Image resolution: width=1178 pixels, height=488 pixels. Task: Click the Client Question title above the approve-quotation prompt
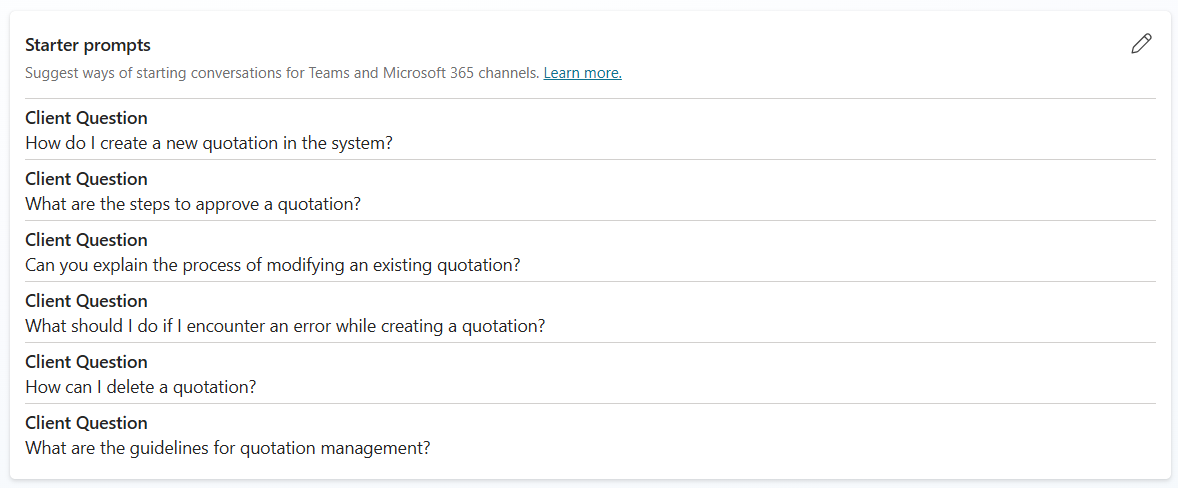86,179
